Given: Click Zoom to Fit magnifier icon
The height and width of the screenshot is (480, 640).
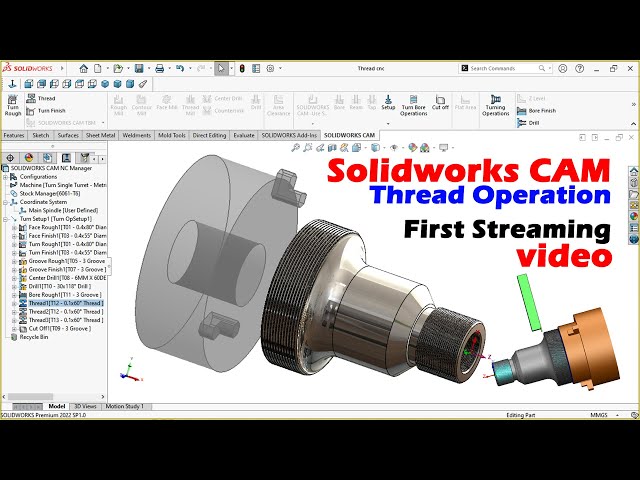Looking at the screenshot, I should pyautogui.click(x=295, y=148).
